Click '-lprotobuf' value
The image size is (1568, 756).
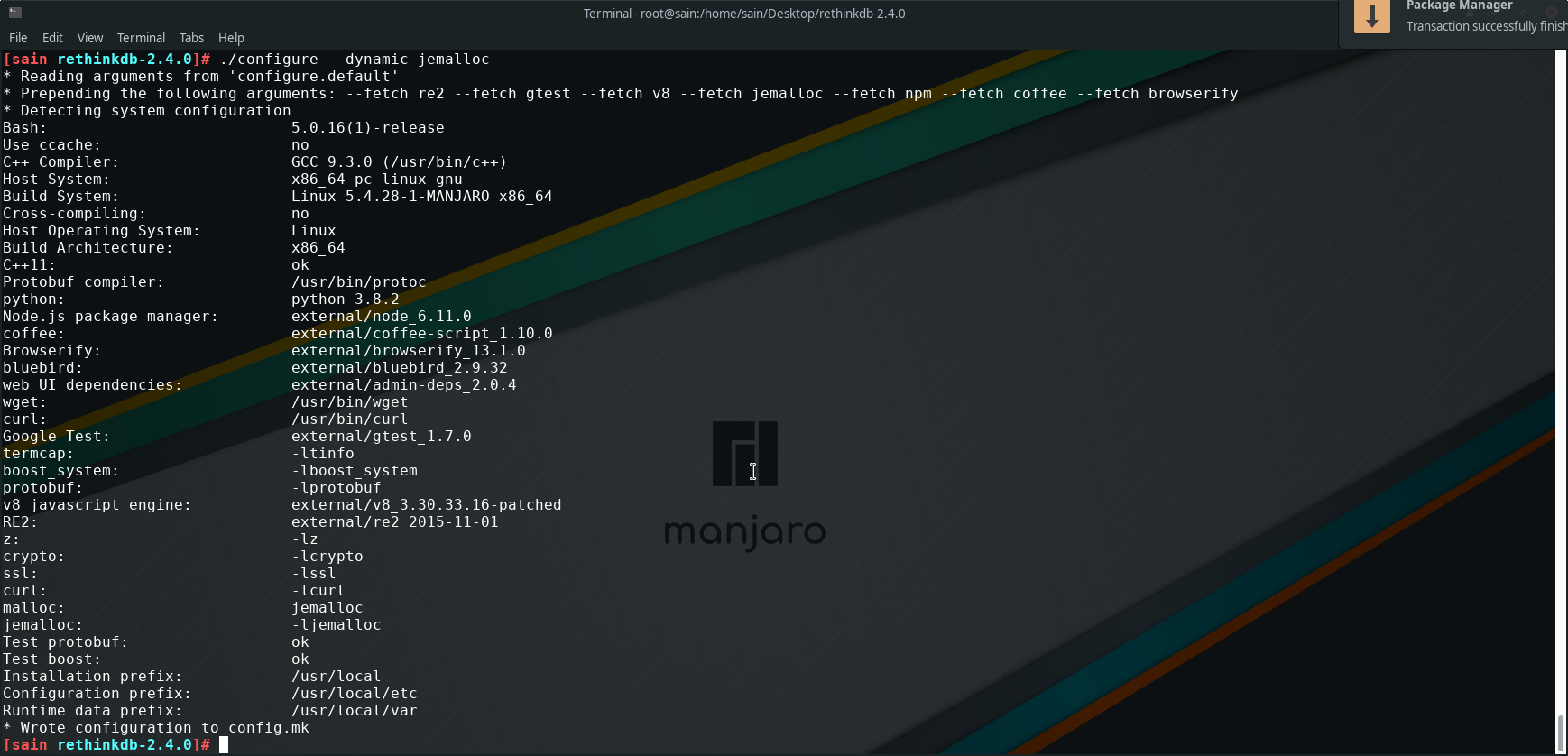click(336, 488)
